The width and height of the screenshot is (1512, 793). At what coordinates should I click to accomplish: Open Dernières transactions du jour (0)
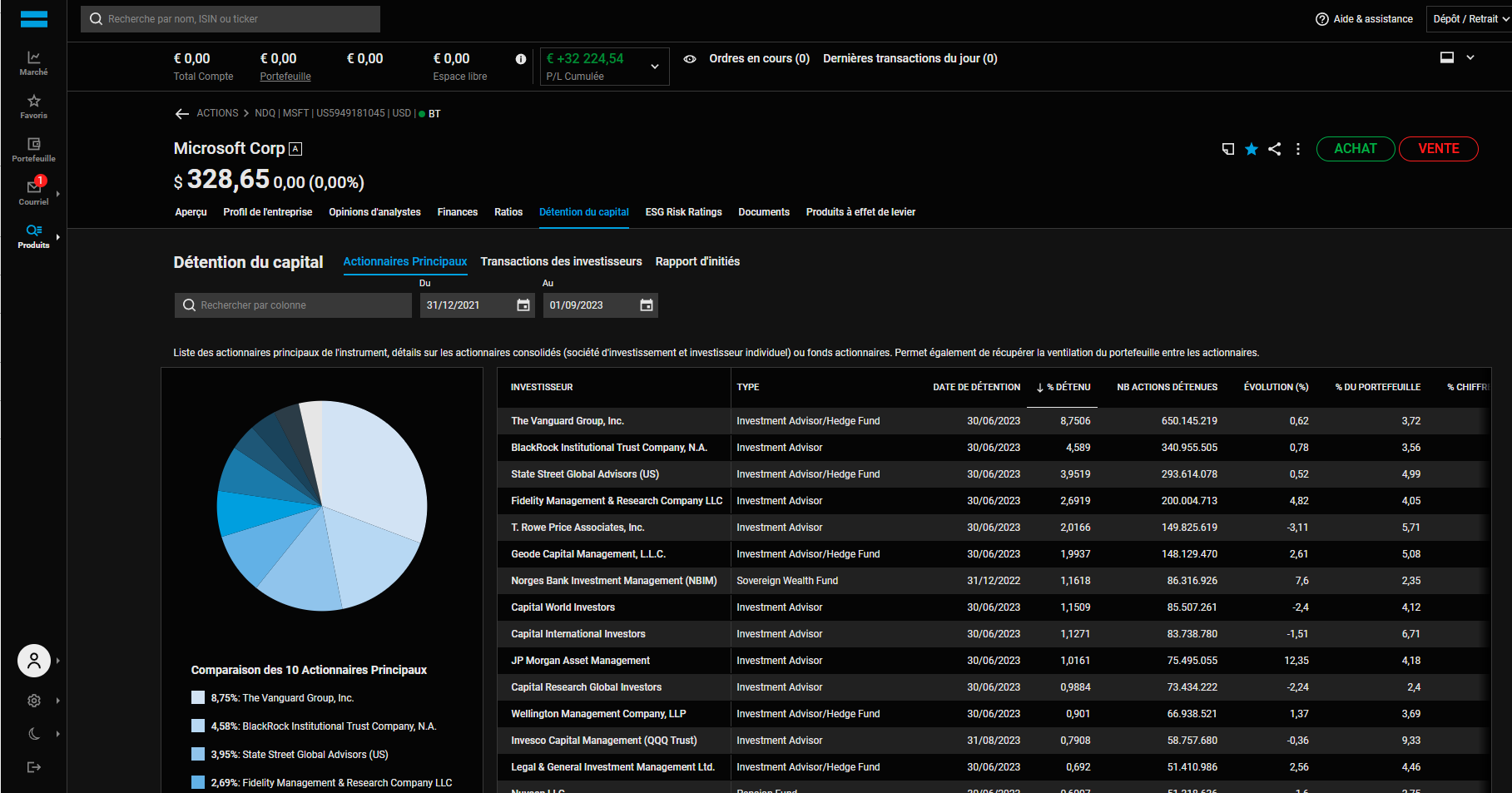pyautogui.click(x=910, y=58)
